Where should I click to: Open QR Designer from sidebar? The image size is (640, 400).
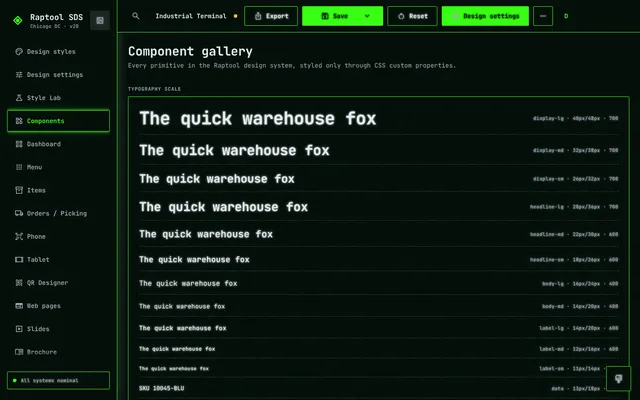[x=58, y=282]
